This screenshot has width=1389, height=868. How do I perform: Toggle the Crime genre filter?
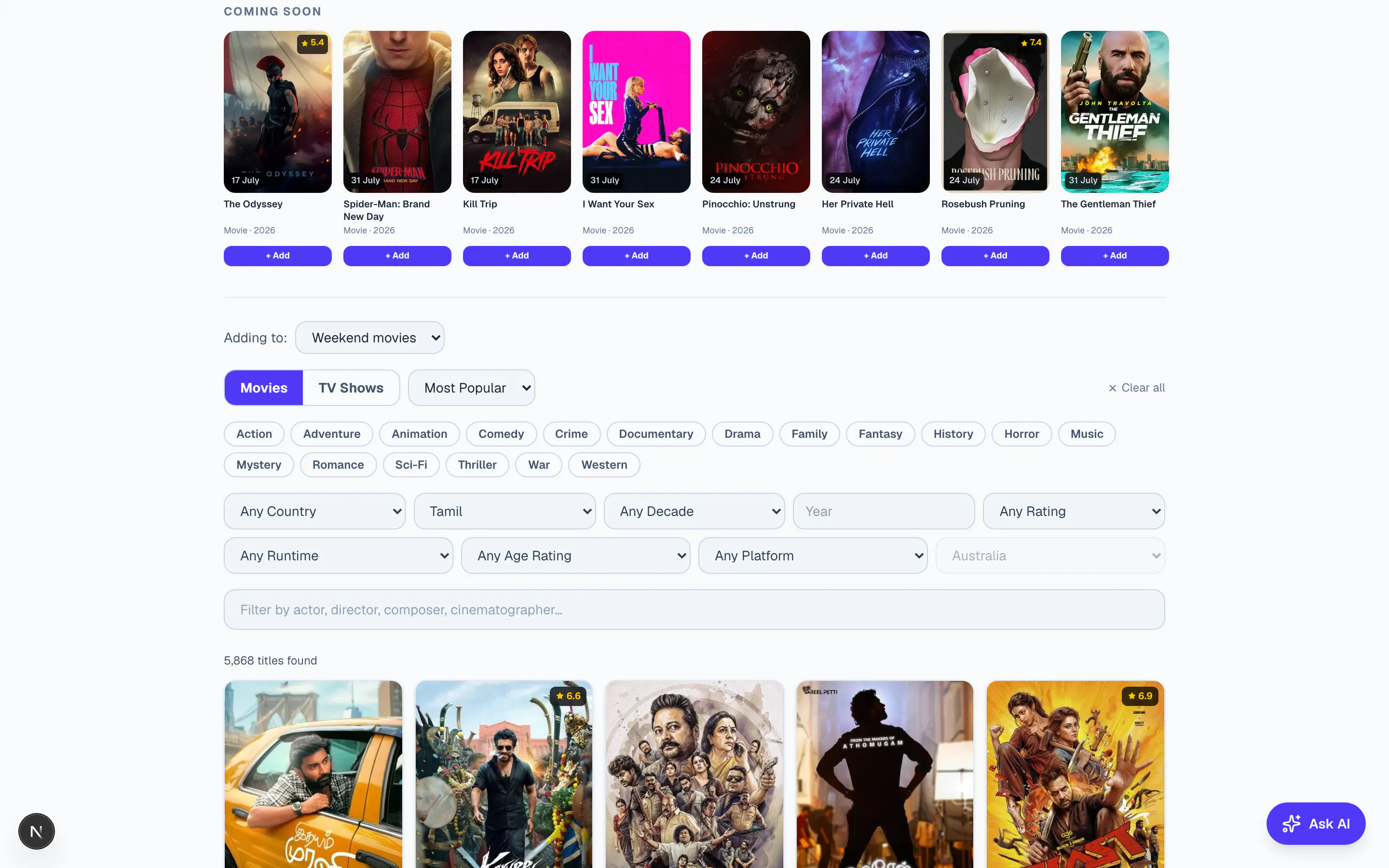tap(571, 434)
